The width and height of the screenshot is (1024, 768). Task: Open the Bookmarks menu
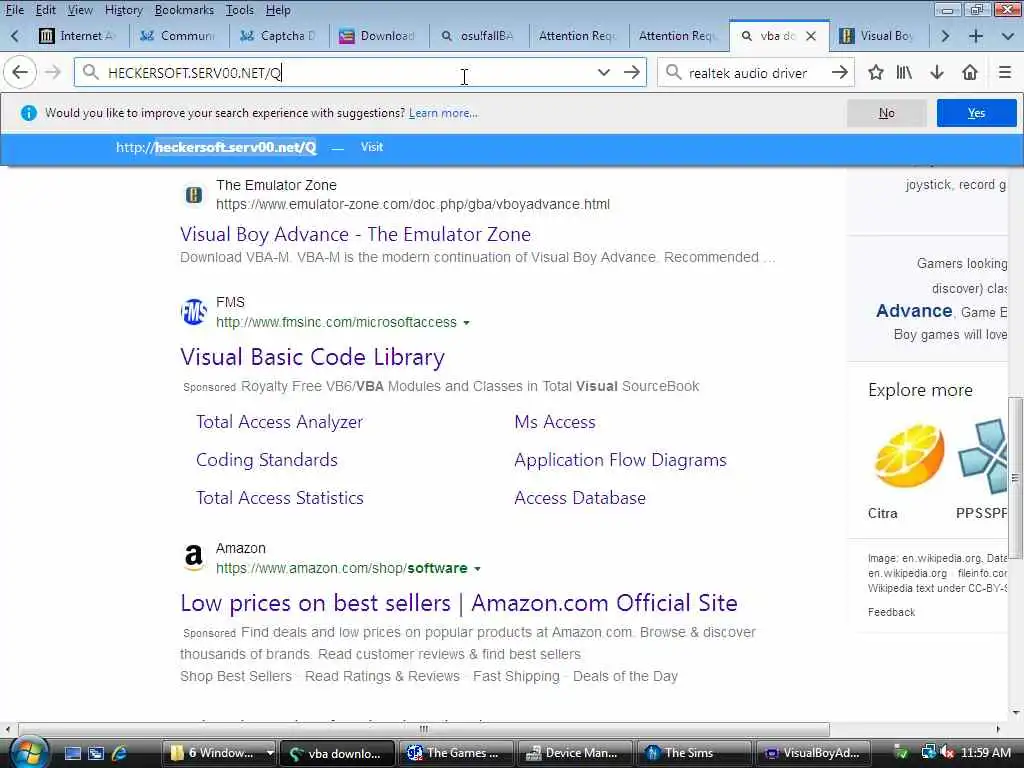(184, 10)
